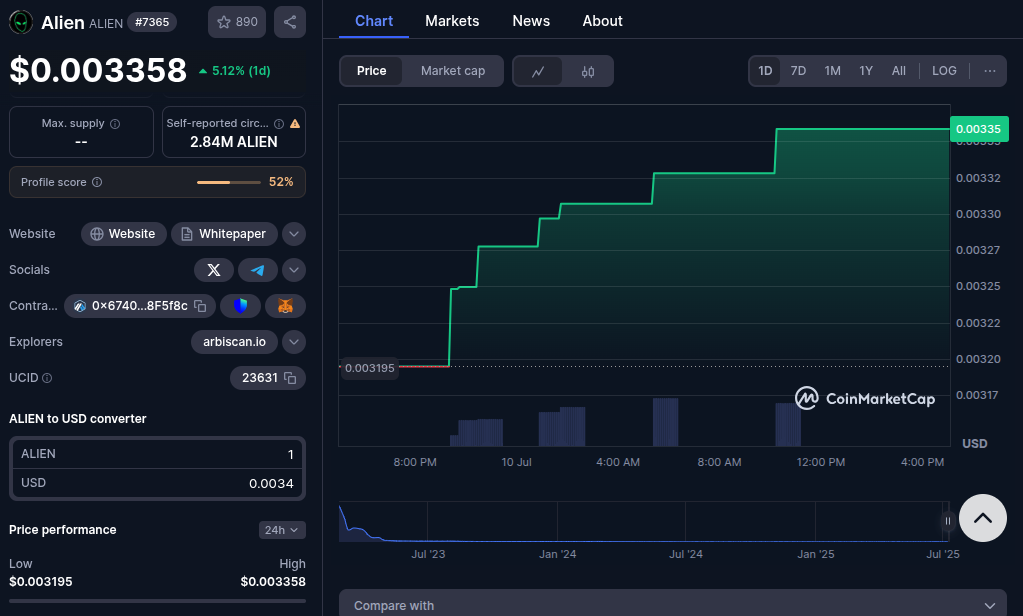This screenshot has width=1023, height=616.
Task: Click the 24h low-high price range bar
Action: click(157, 600)
